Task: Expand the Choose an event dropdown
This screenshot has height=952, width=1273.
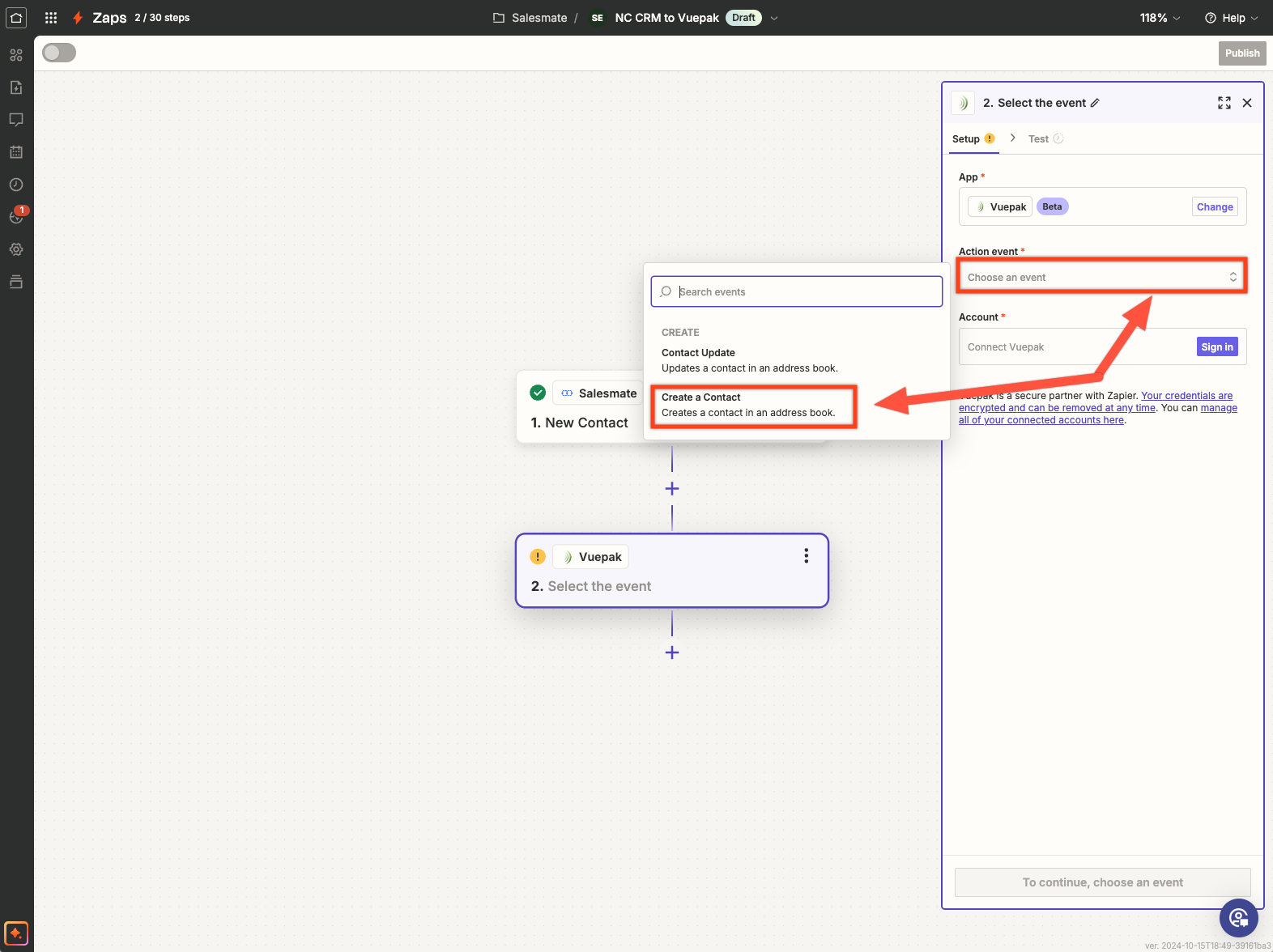Action: click(1101, 277)
